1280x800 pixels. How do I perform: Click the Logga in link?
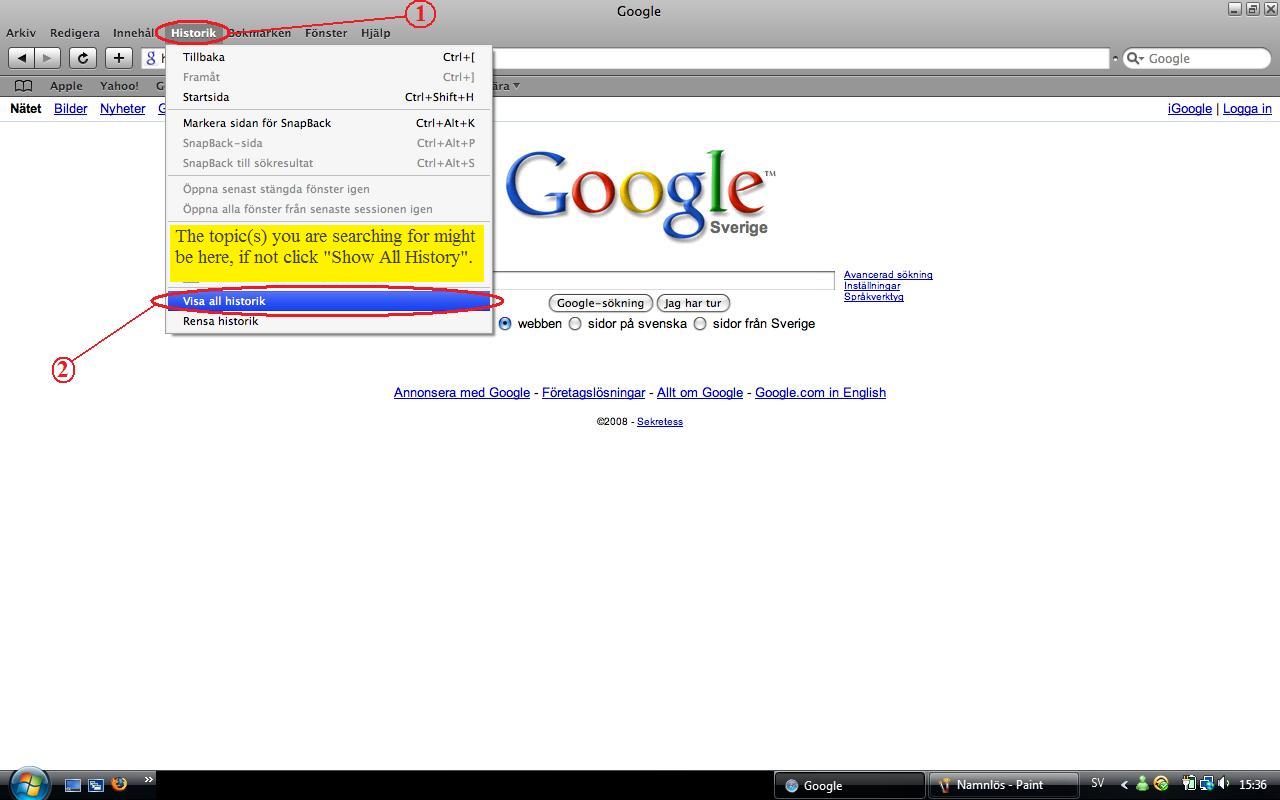point(1247,108)
